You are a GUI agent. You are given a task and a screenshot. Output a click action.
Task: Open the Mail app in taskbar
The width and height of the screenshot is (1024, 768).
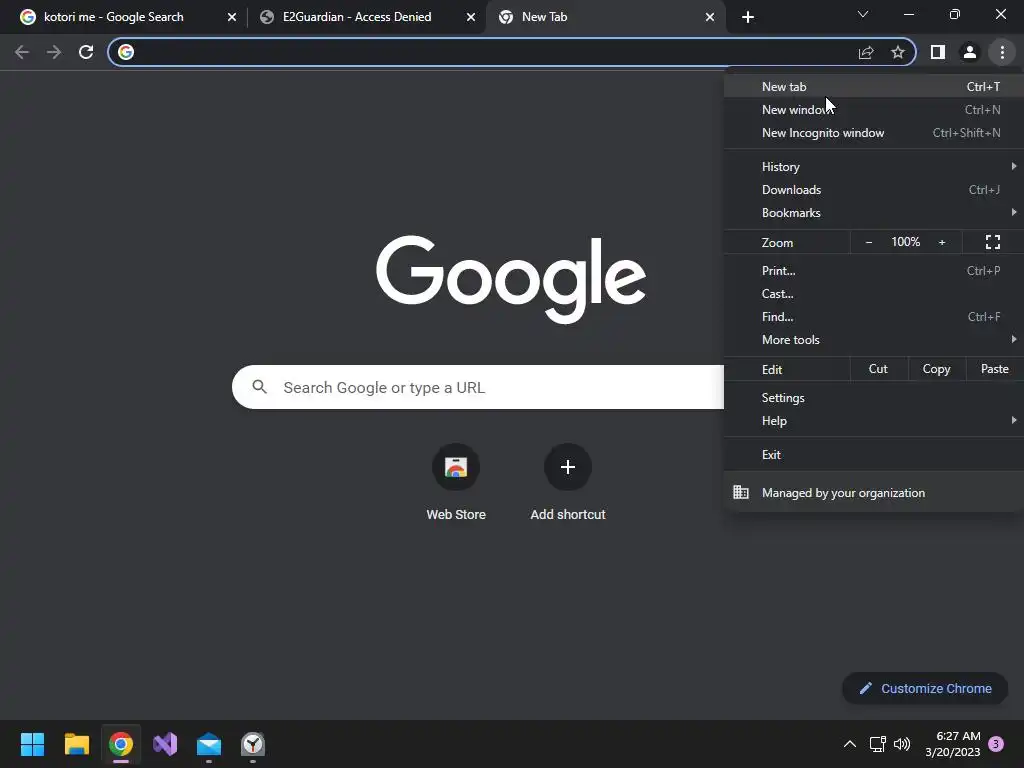tap(209, 744)
